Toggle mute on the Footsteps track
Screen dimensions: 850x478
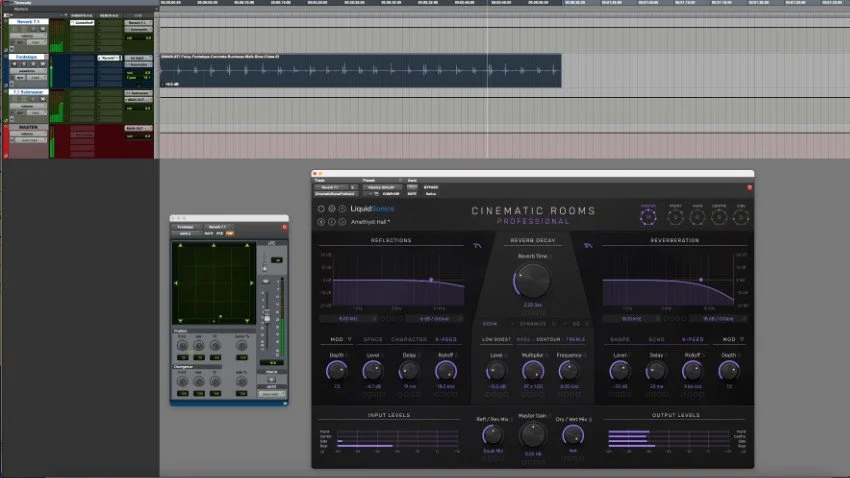[x=42, y=64]
